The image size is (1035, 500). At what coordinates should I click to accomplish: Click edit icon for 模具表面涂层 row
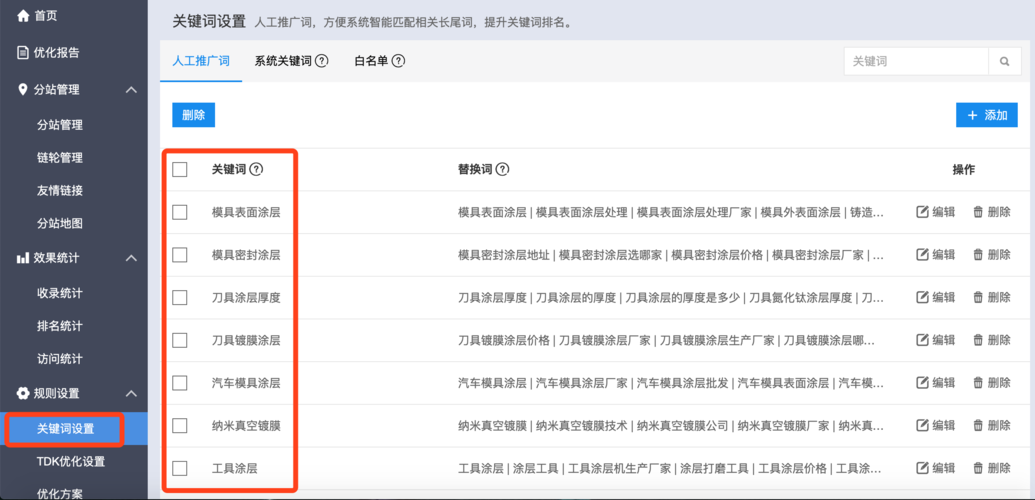click(923, 212)
